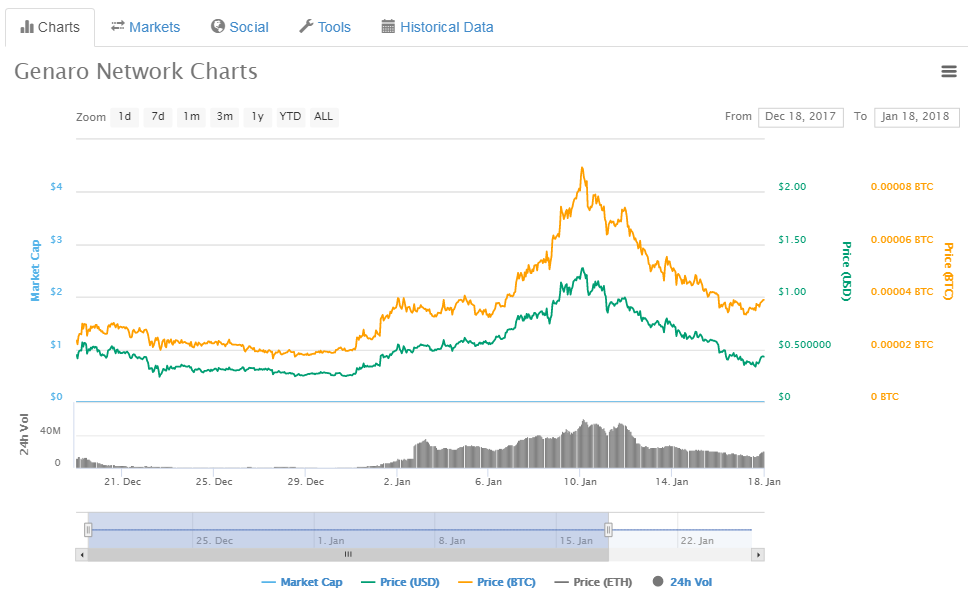The image size is (977, 597).
Task: Click the 21. Dec x-axis label
Action: tap(122, 482)
